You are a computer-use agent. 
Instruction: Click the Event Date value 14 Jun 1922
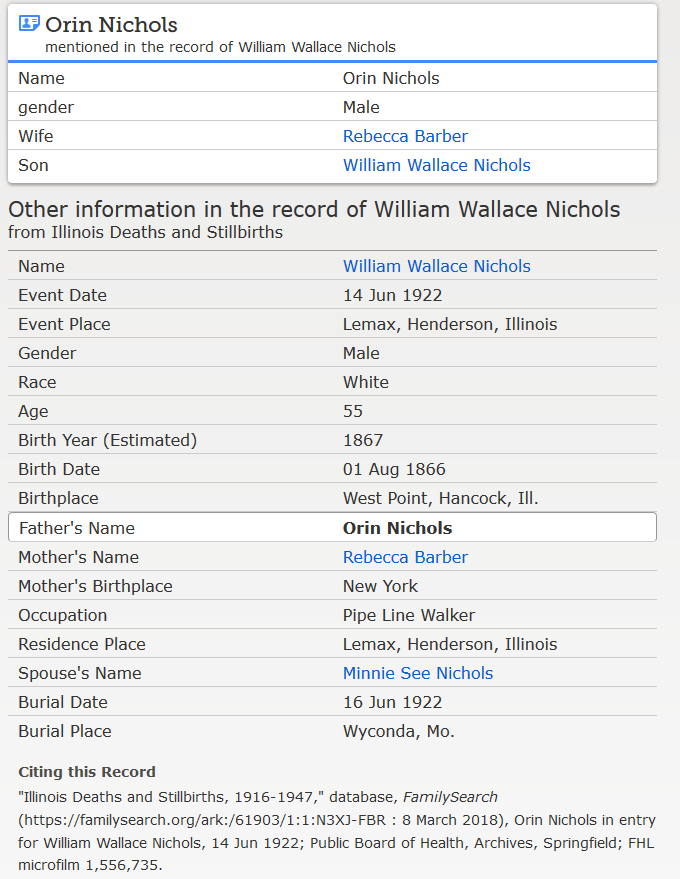point(392,295)
